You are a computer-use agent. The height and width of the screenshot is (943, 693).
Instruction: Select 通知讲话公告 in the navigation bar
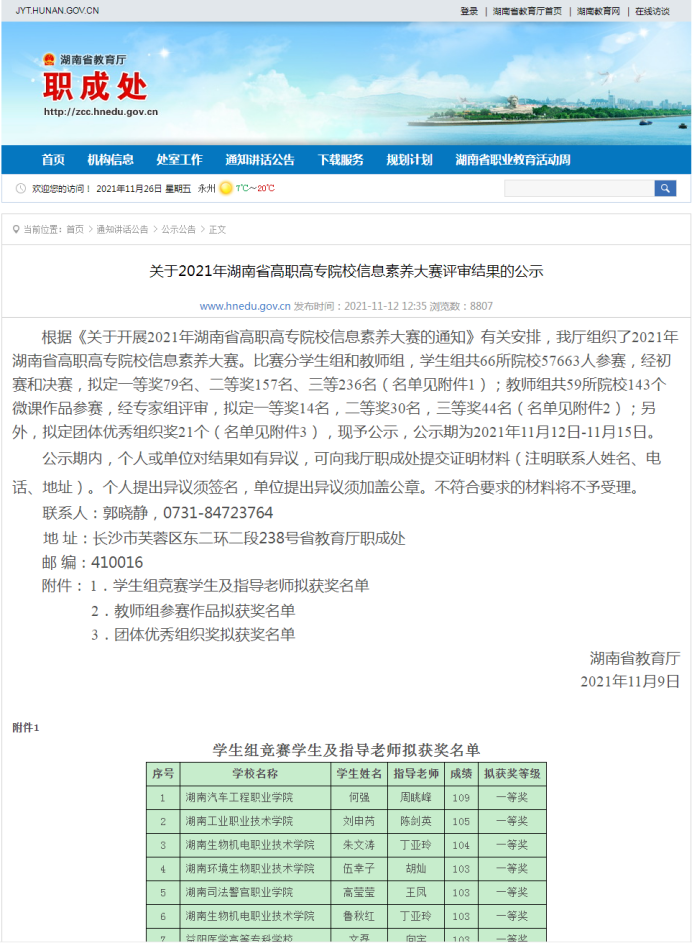[x=260, y=160]
